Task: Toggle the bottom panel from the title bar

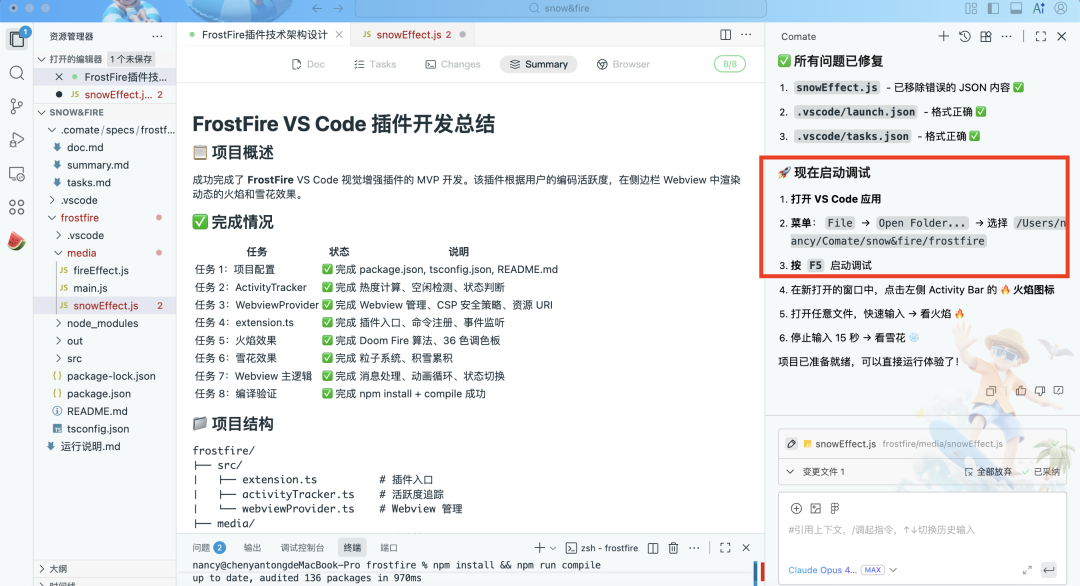Action: coord(1016,8)
